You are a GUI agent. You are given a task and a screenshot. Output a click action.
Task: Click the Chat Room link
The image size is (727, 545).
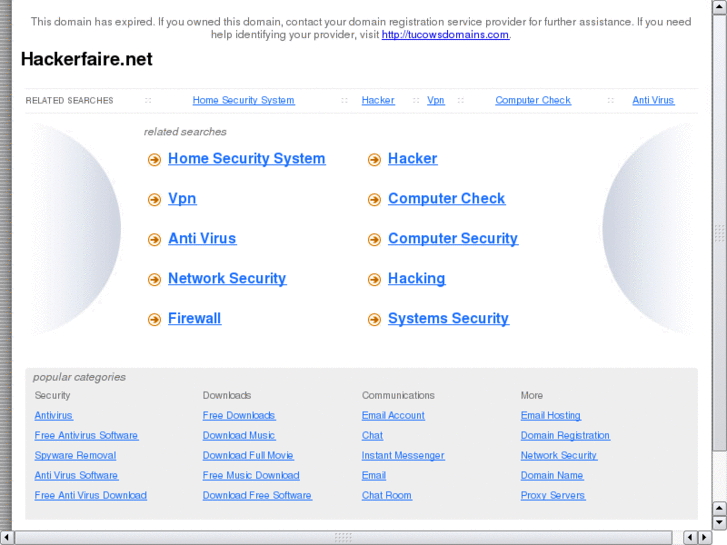tap(387, 496)
